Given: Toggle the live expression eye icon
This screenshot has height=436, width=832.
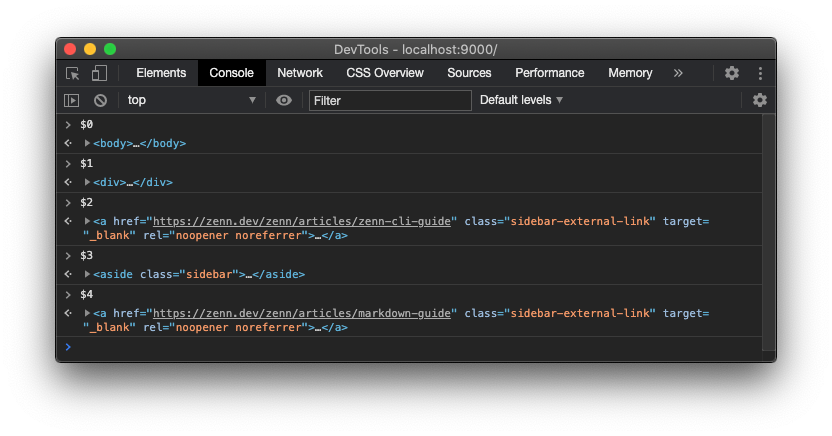Looking at the screenshot, I should point(284,100).
